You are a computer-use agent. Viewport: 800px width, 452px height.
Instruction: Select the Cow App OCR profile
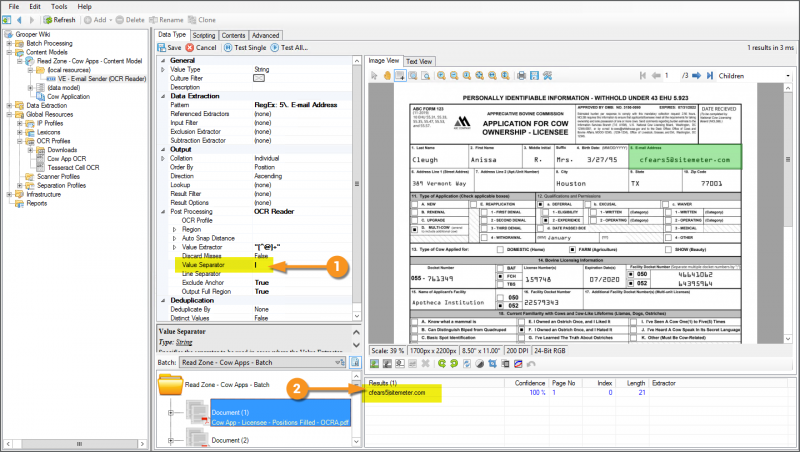click(x=66, y=158)
